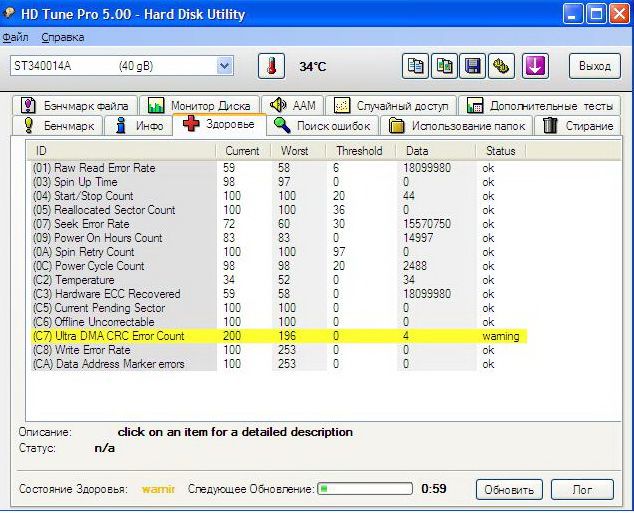
Task: Switch to the Инфо tab
Action: pyautogui.click(x=139, y=125)
